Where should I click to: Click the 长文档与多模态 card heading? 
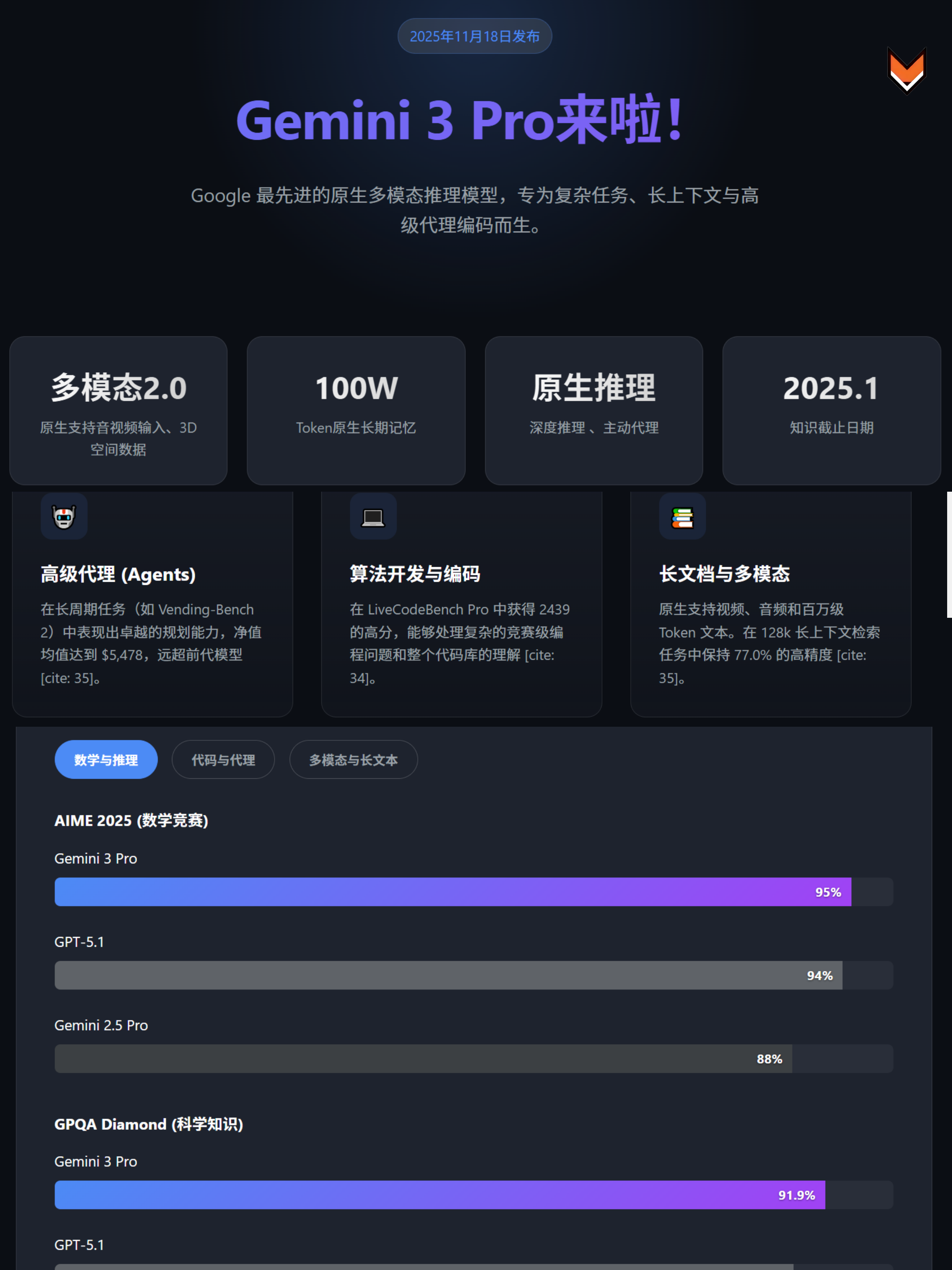(724, 574)
